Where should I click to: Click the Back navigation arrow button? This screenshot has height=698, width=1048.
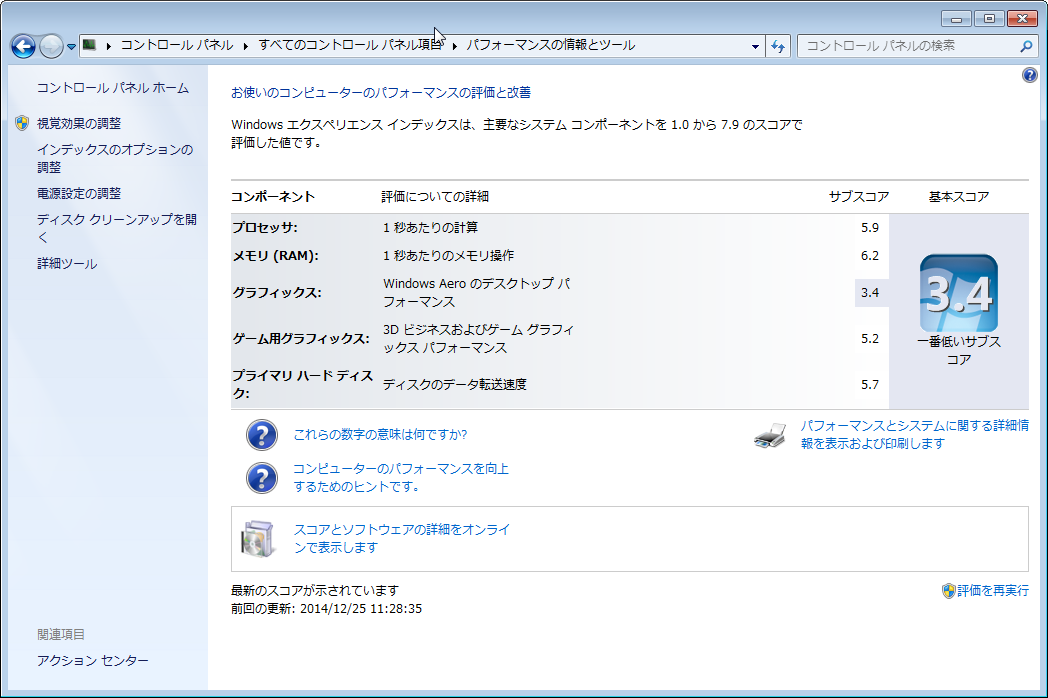pyautogui.click(x=23, y=46)
